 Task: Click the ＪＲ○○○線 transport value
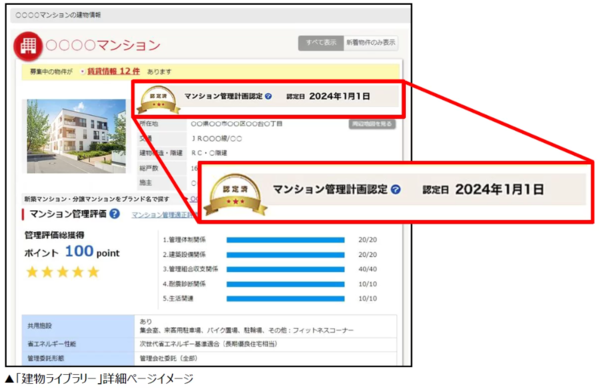click(217, 139)
